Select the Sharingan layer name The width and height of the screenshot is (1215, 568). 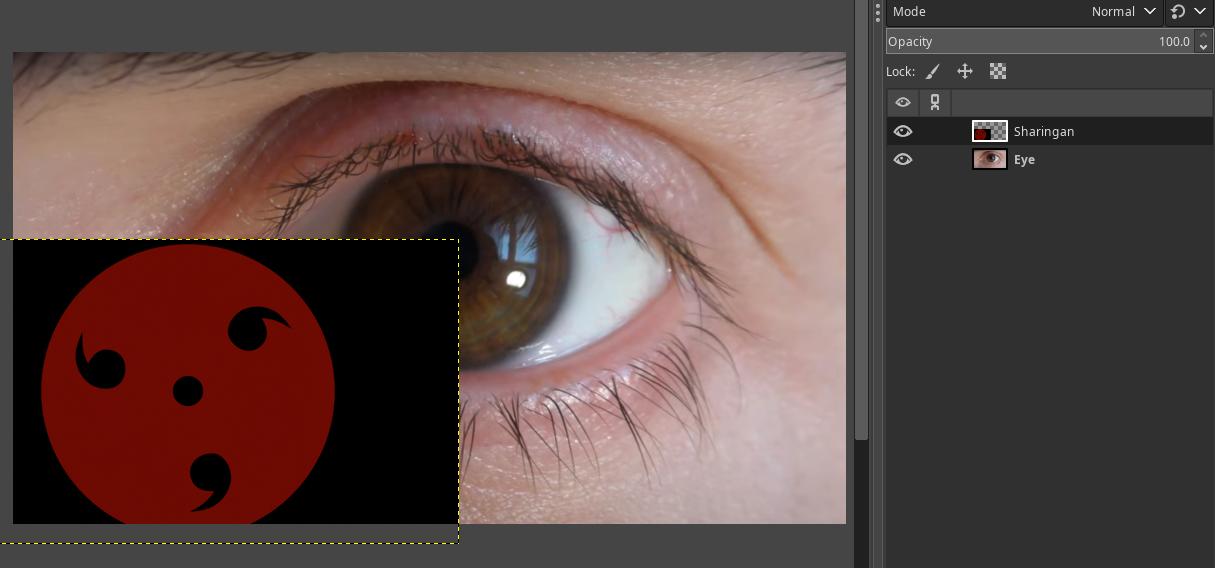(1044, 131)
